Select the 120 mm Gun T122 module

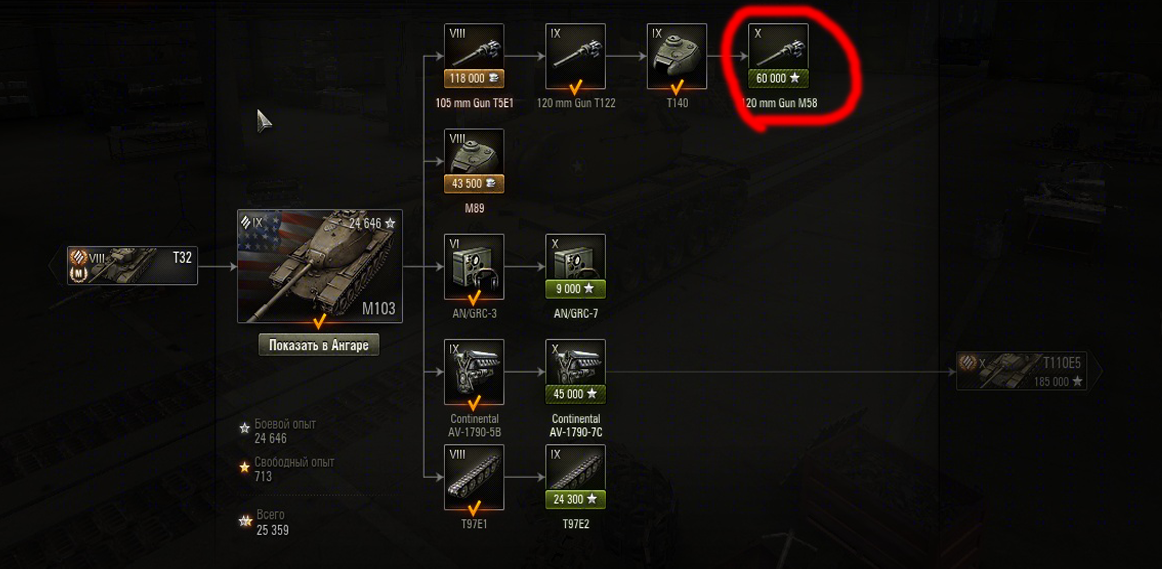pyautogui.click(x=576, y=56)
